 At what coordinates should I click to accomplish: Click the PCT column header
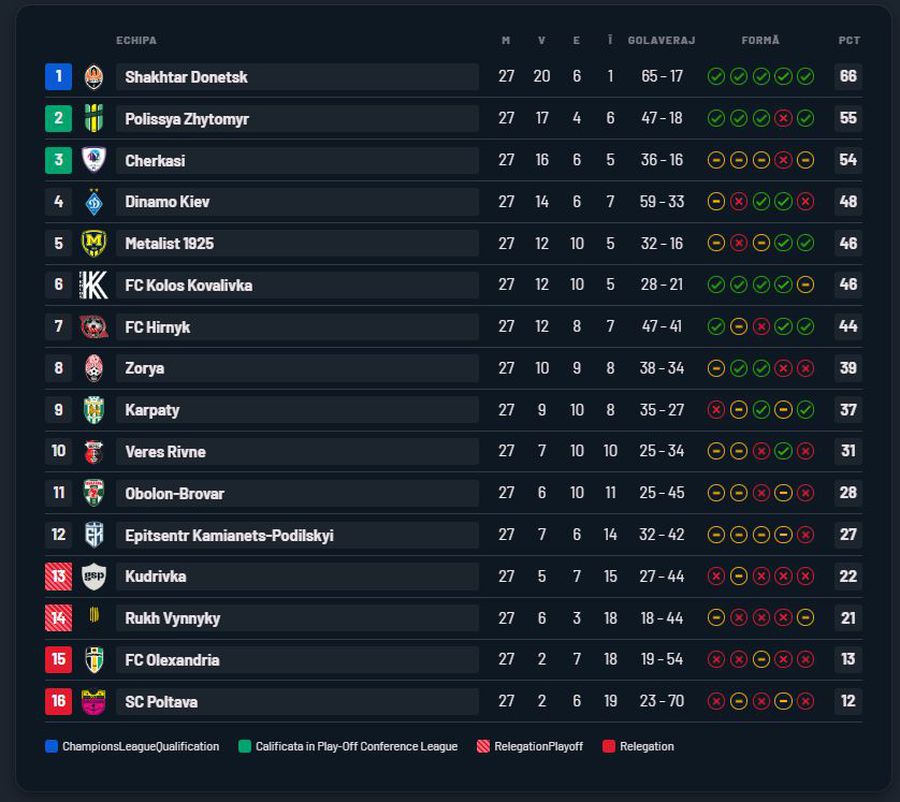[849, 40]
